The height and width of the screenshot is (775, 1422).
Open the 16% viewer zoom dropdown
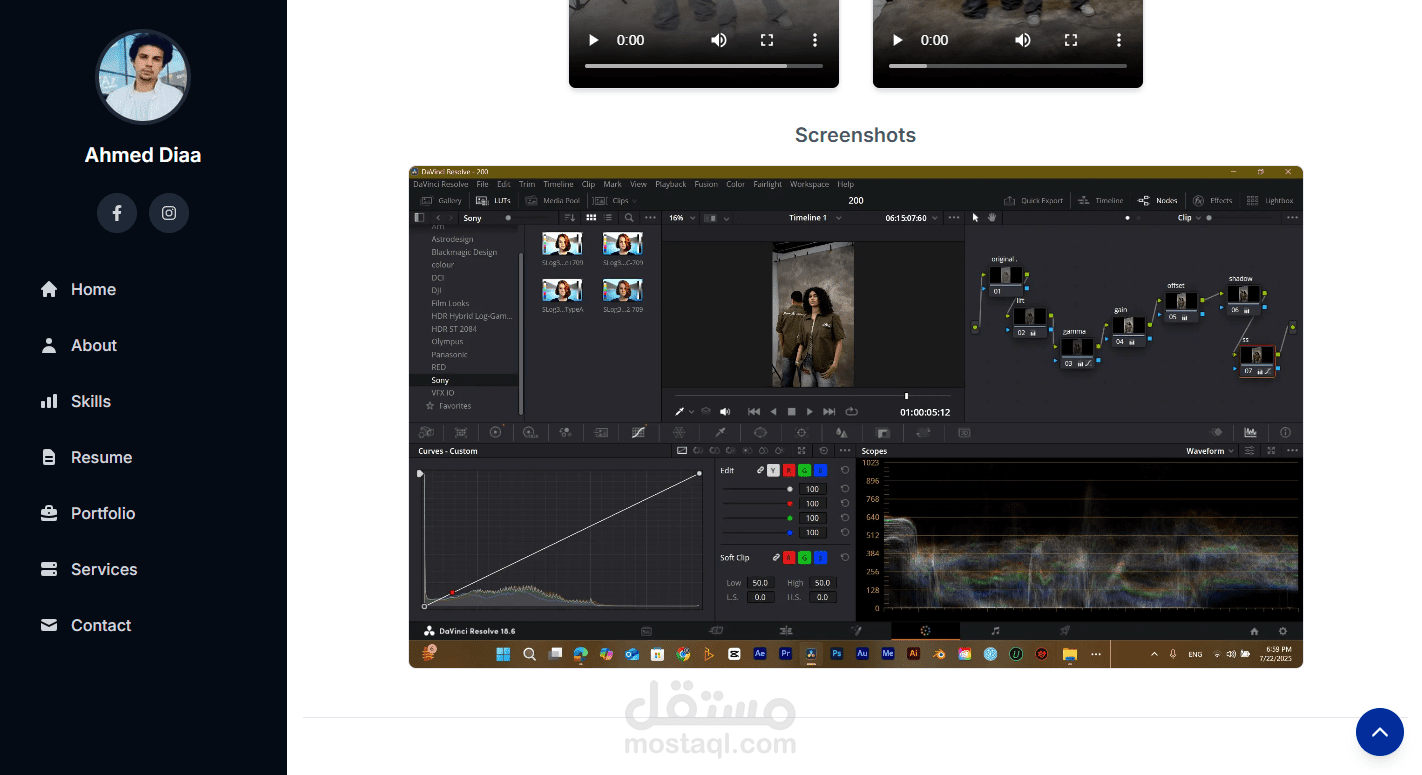click(x=680, y=217)
